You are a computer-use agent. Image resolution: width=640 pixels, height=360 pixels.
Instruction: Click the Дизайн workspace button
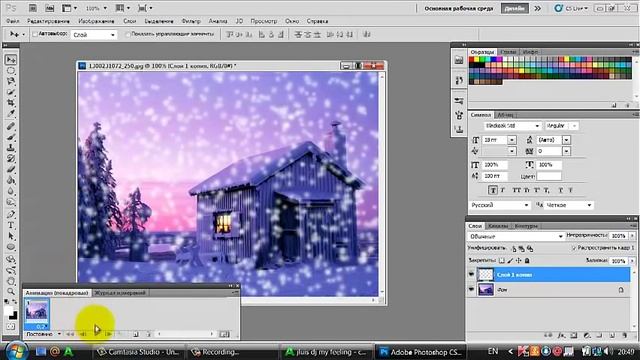point(514,9)
